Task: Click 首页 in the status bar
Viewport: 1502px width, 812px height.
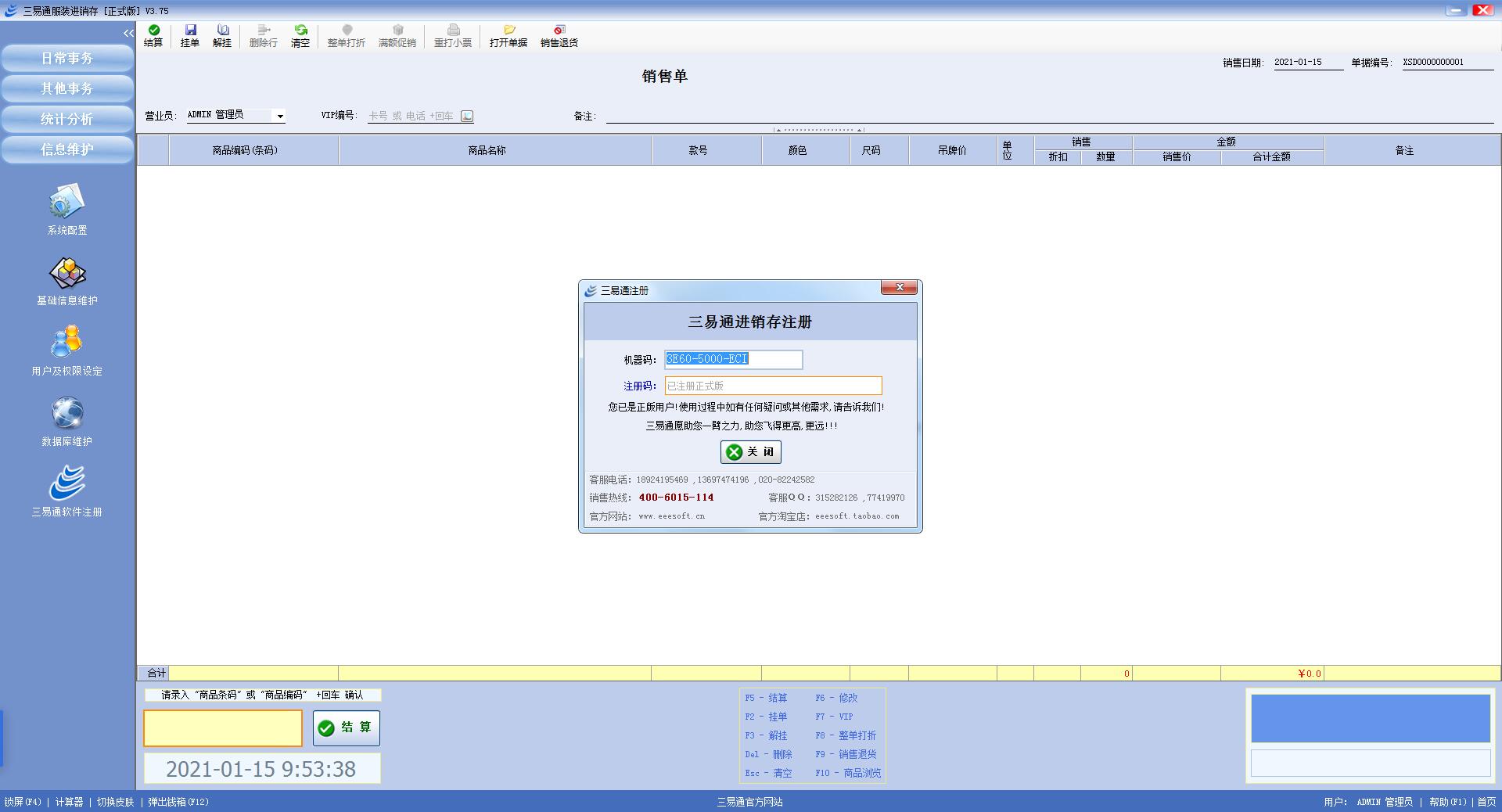Action: coord(1486,802)
